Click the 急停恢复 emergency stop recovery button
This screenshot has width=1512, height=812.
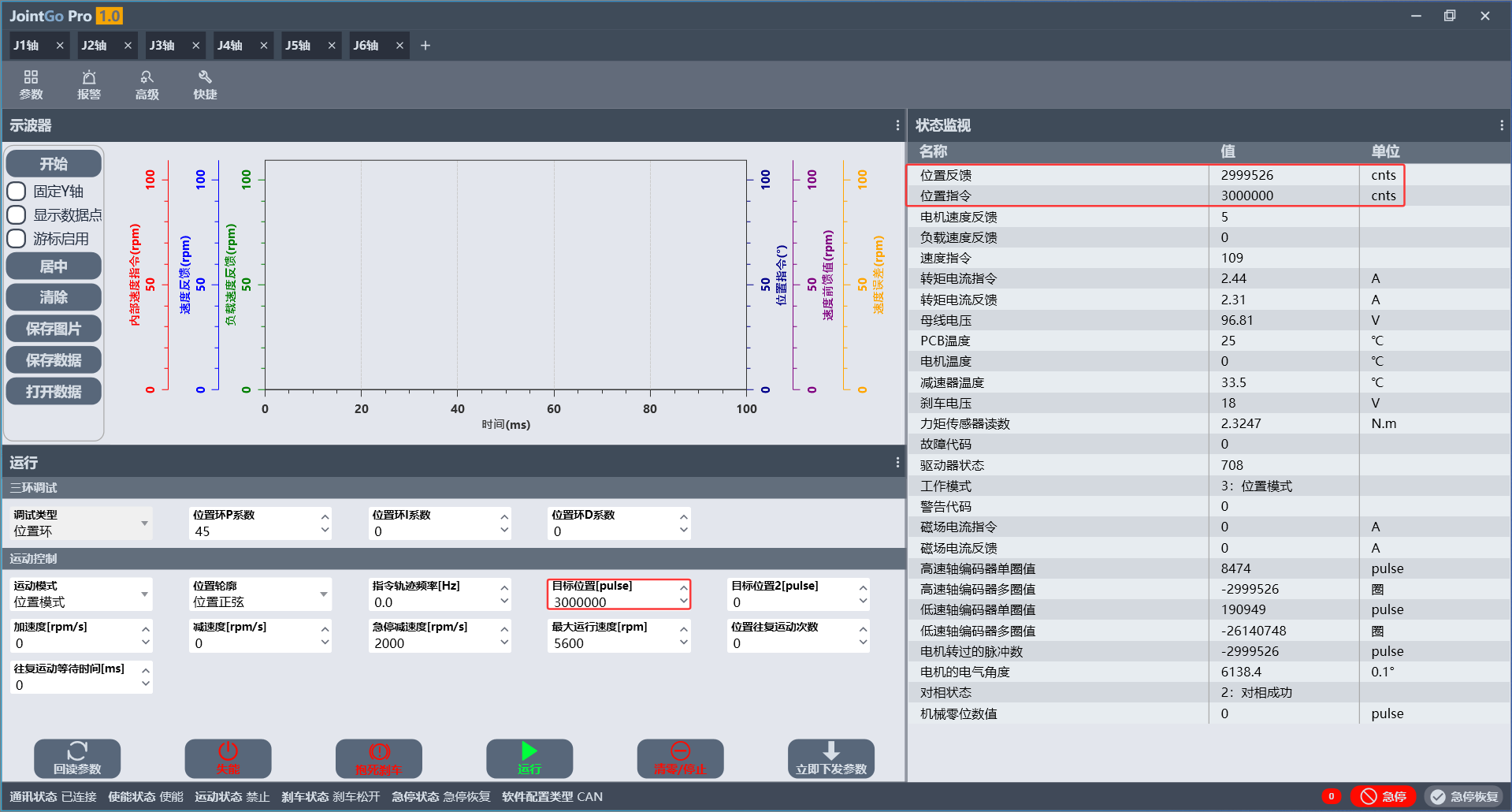click(1465, 796)
